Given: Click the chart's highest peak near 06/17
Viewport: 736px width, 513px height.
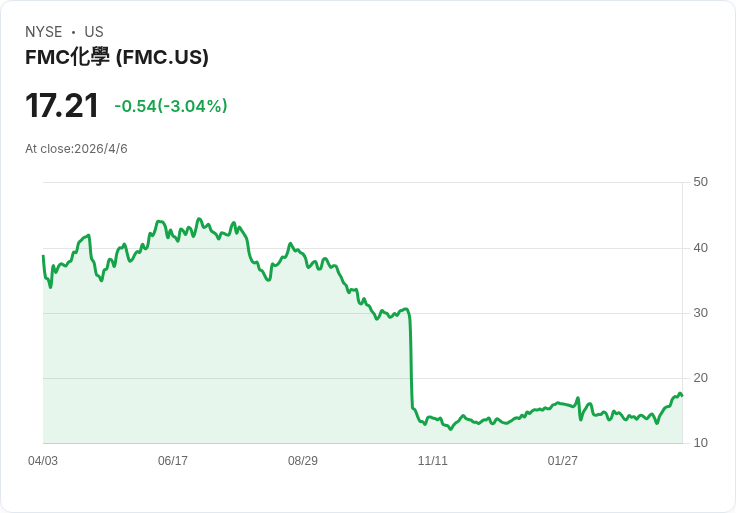Looking at the screenshot, I should 199,219.
